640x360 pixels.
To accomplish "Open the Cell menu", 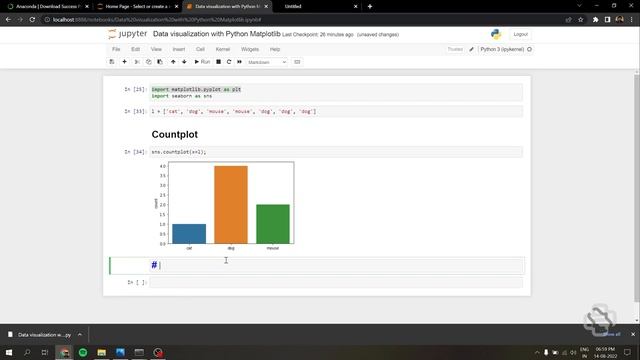I will 200,49.
